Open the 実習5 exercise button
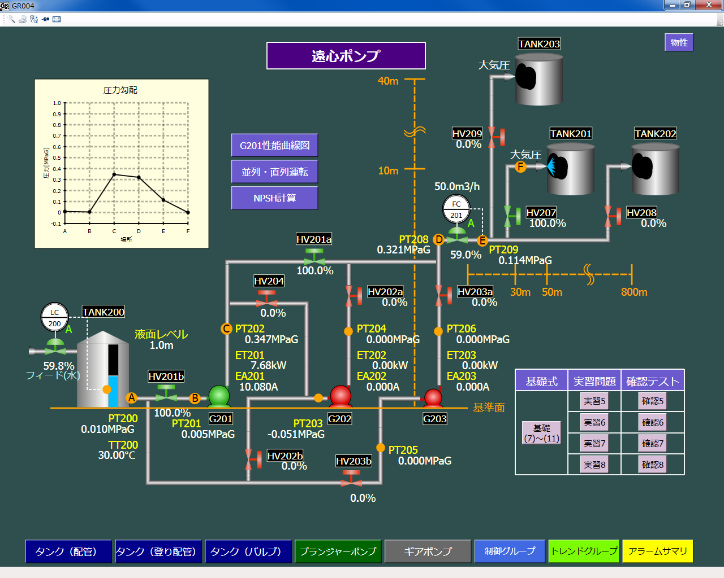Image resolution: width=724 pixels, height=578 pixels. (594, 401)
